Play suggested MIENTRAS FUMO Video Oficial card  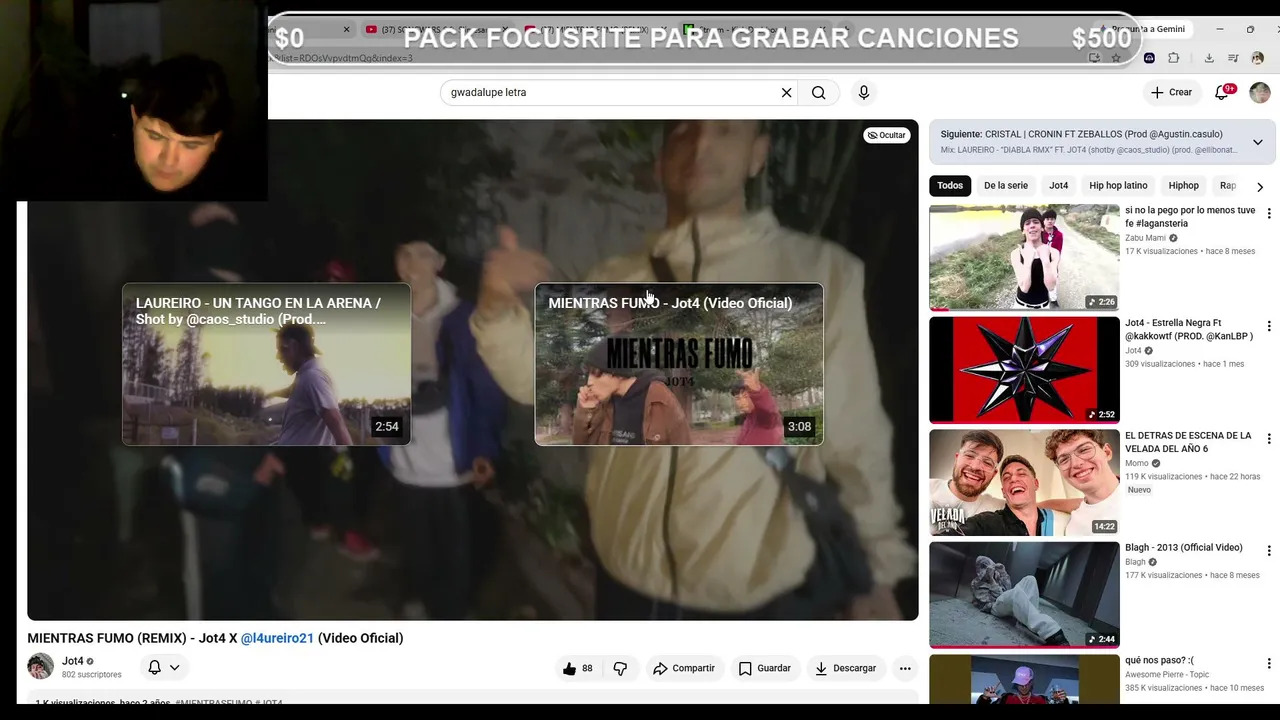(x=679, y=364)
